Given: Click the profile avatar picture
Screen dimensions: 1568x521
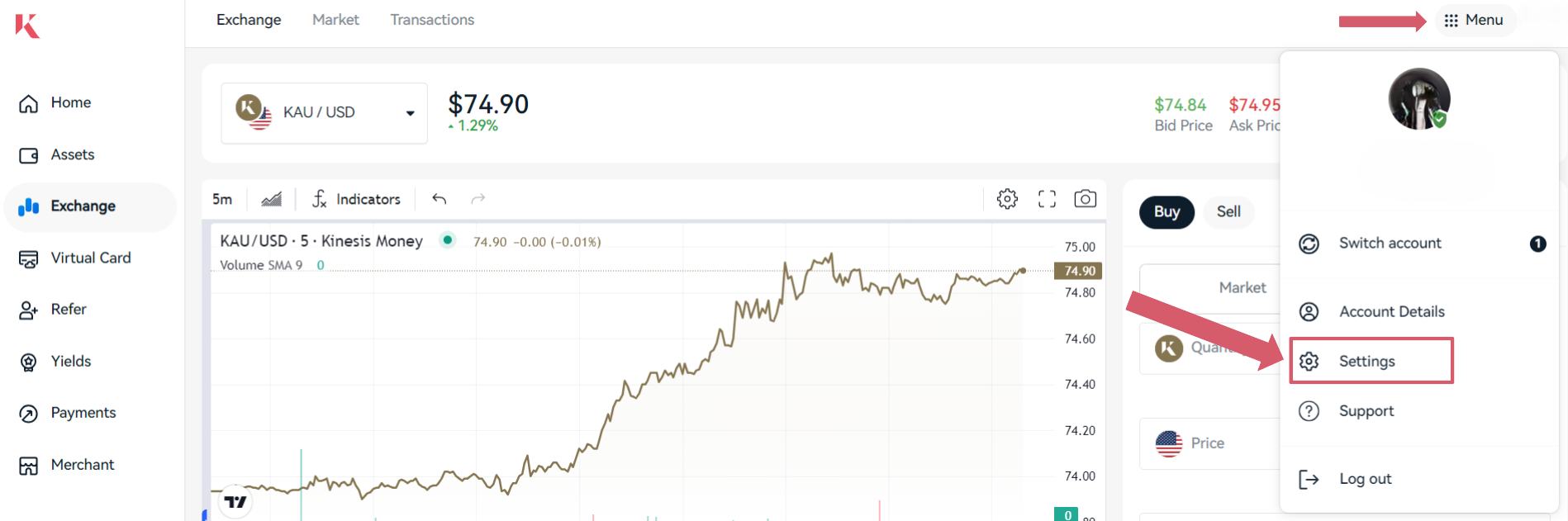Looking at the screenshot, I should click(1418, 99).
